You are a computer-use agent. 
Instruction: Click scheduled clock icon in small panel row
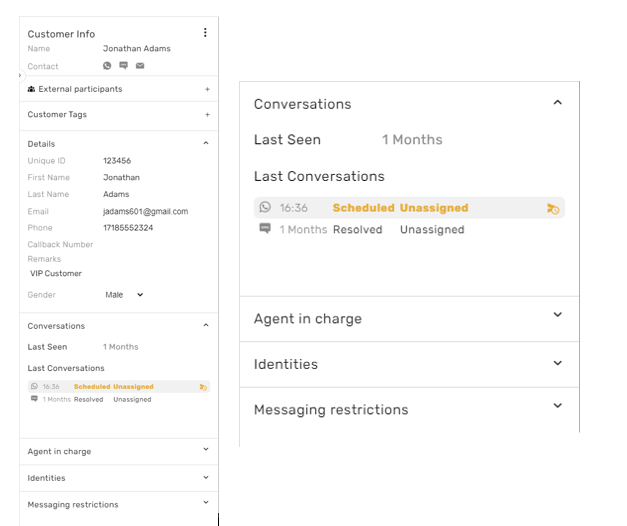203,387
